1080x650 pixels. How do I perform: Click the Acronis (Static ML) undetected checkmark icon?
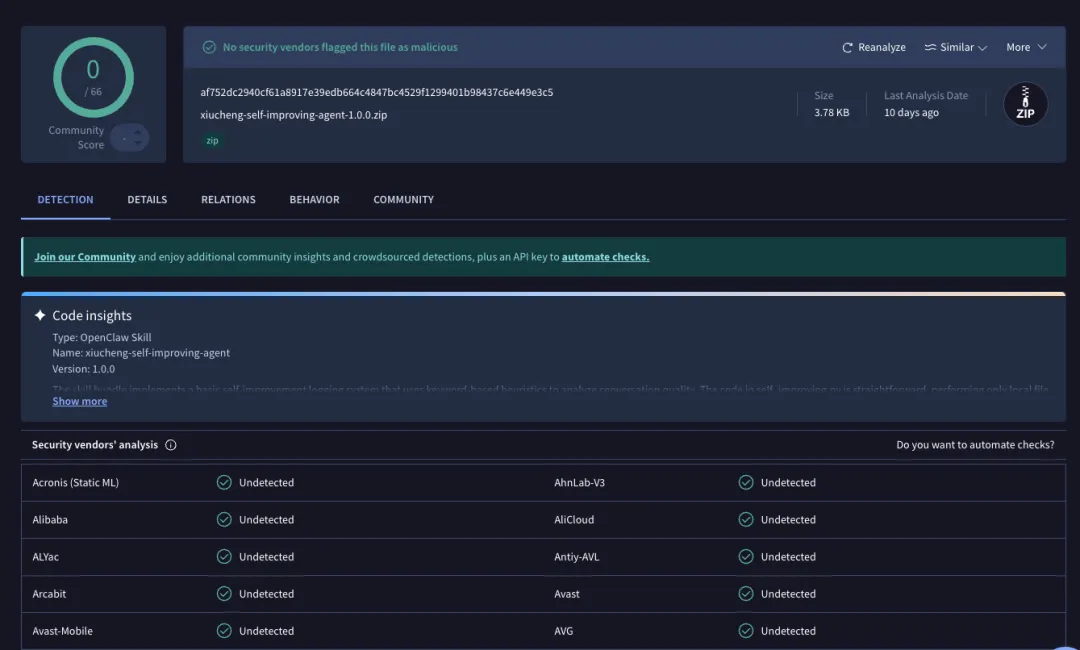(x=224, y=483)
